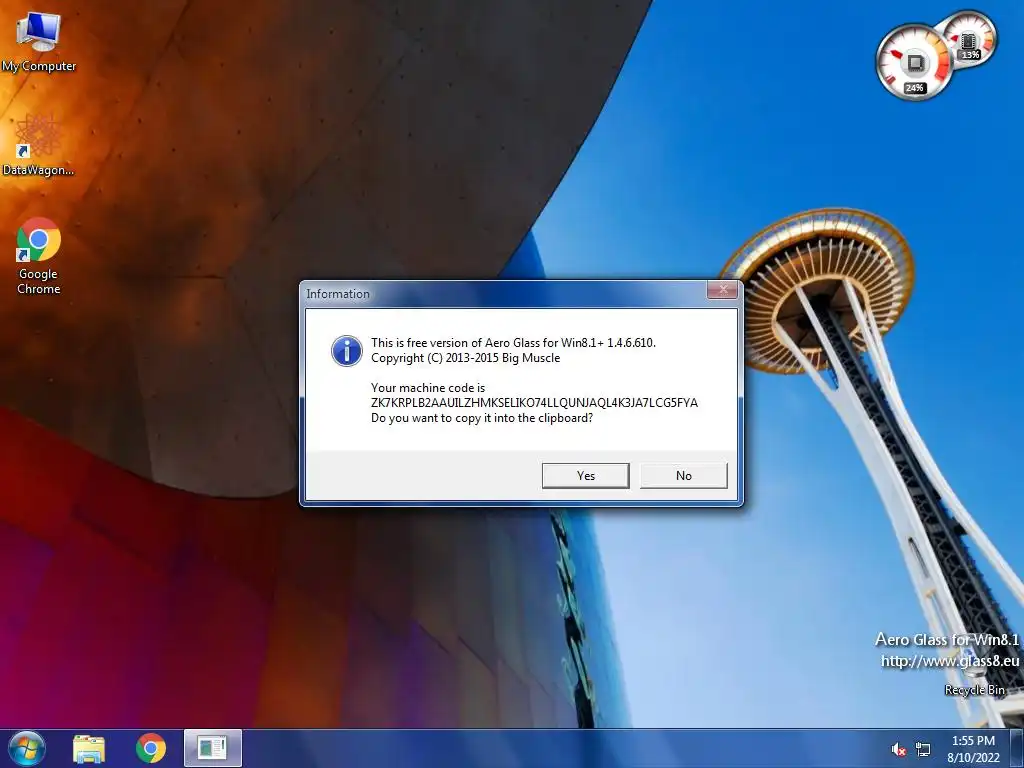Close the Information dialog with X

722,291
